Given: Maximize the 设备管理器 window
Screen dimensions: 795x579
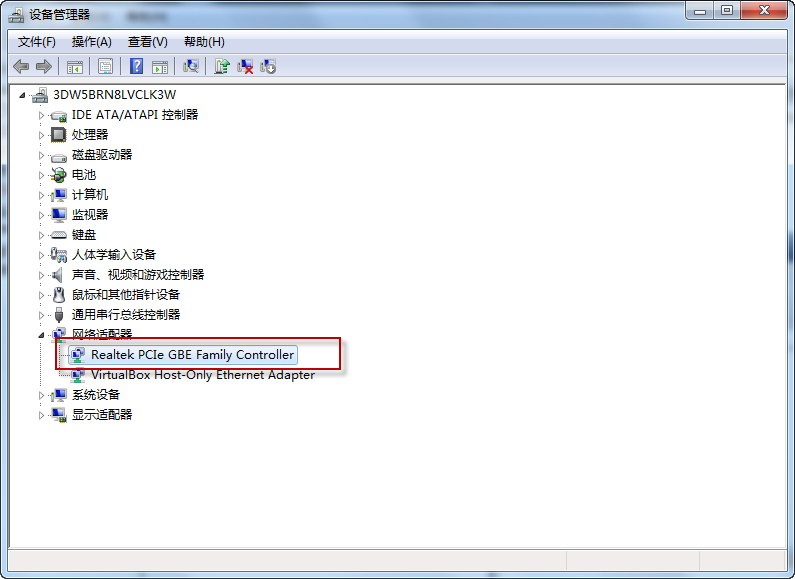Looking at the screenshot, I should (x=727, y=11).
